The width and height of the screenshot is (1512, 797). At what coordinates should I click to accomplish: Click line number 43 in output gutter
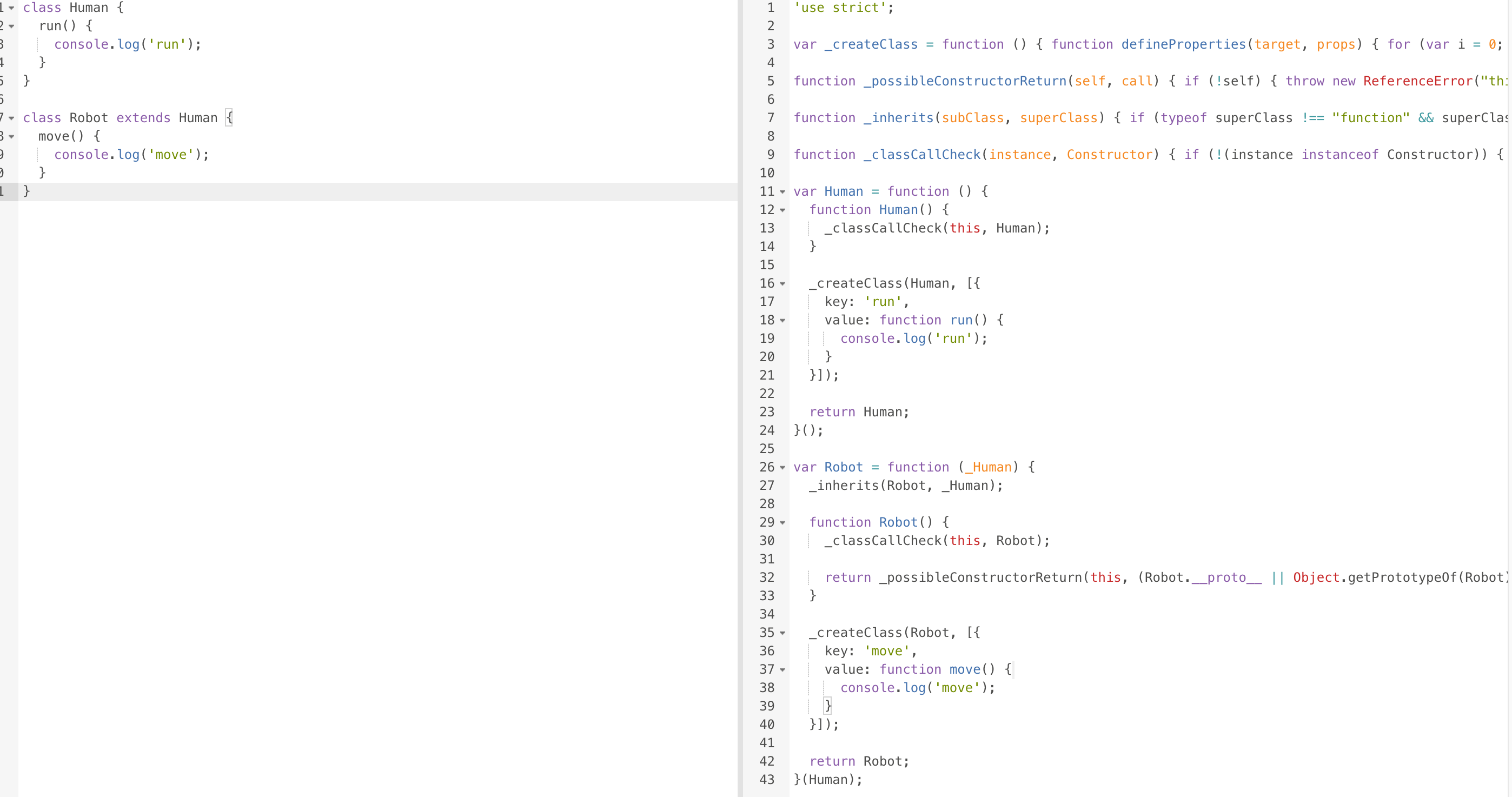coord(767,779)
